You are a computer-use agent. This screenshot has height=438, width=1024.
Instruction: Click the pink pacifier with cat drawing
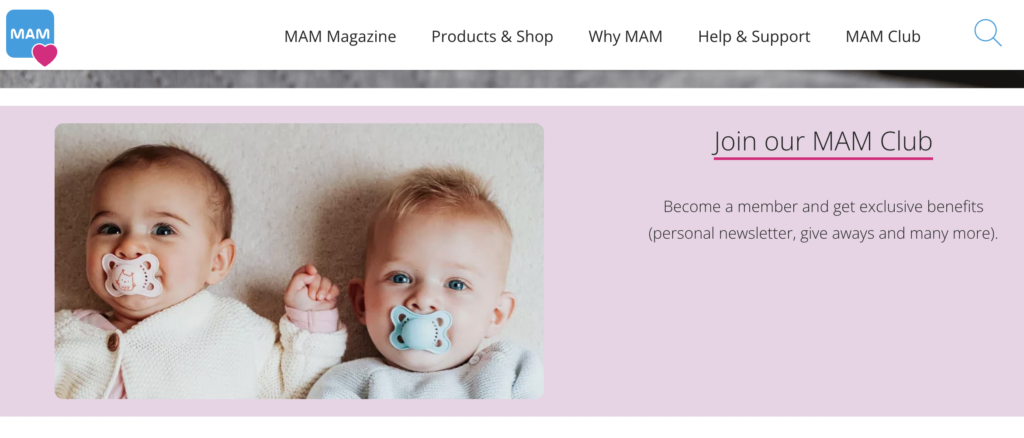click(131, 275)
